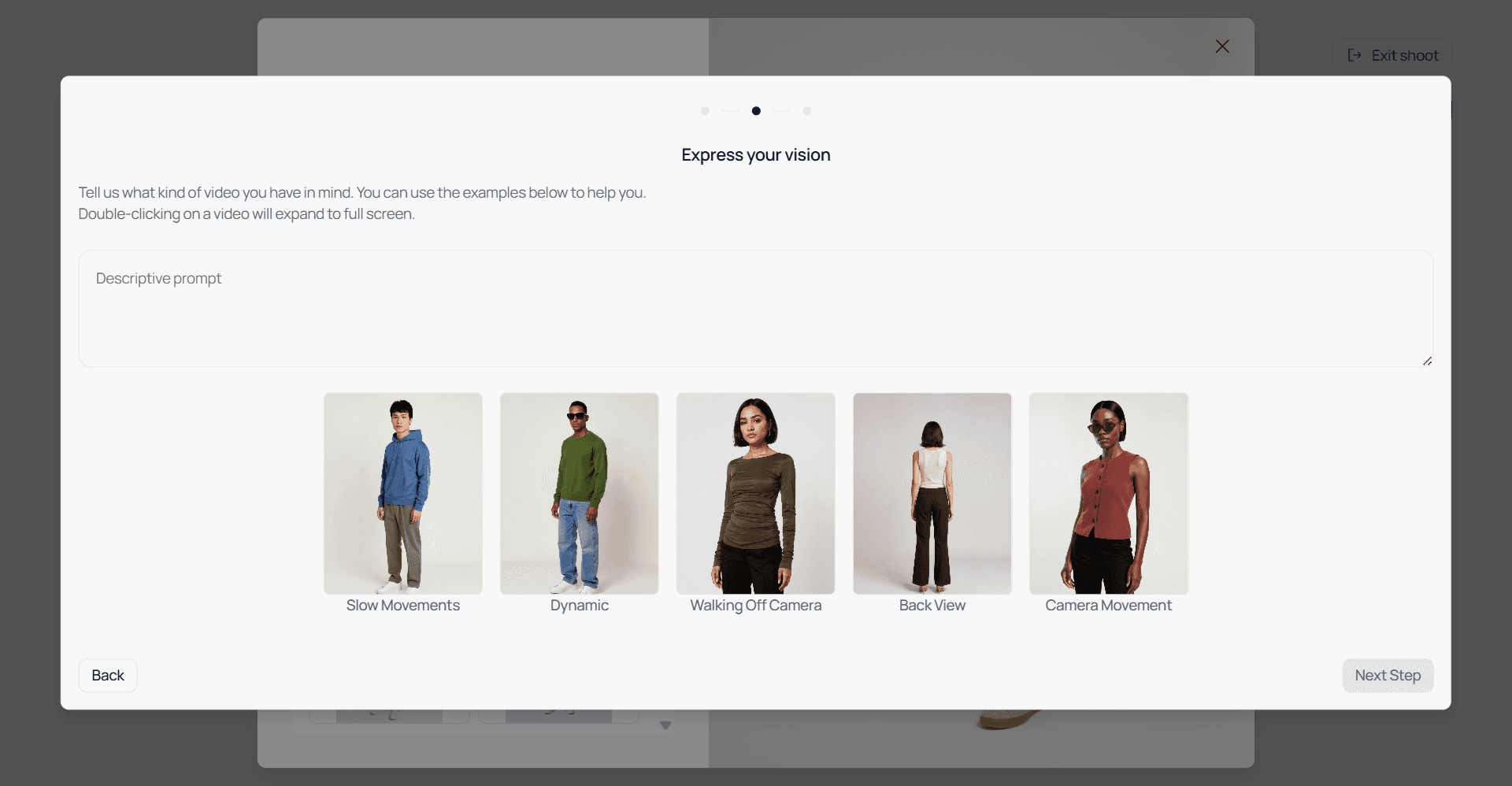
Task: Click the final step progress dot
Action: [x=807, y=111]
